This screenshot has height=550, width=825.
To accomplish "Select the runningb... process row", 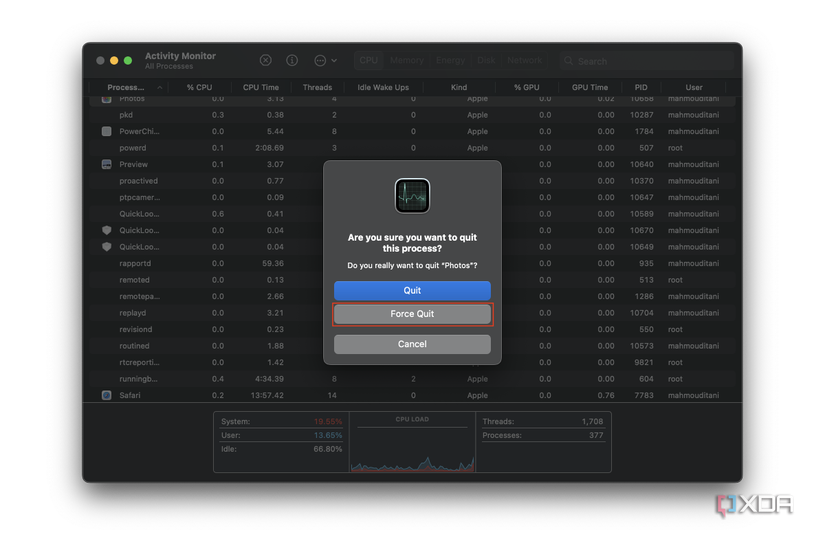I will (412, 379).
